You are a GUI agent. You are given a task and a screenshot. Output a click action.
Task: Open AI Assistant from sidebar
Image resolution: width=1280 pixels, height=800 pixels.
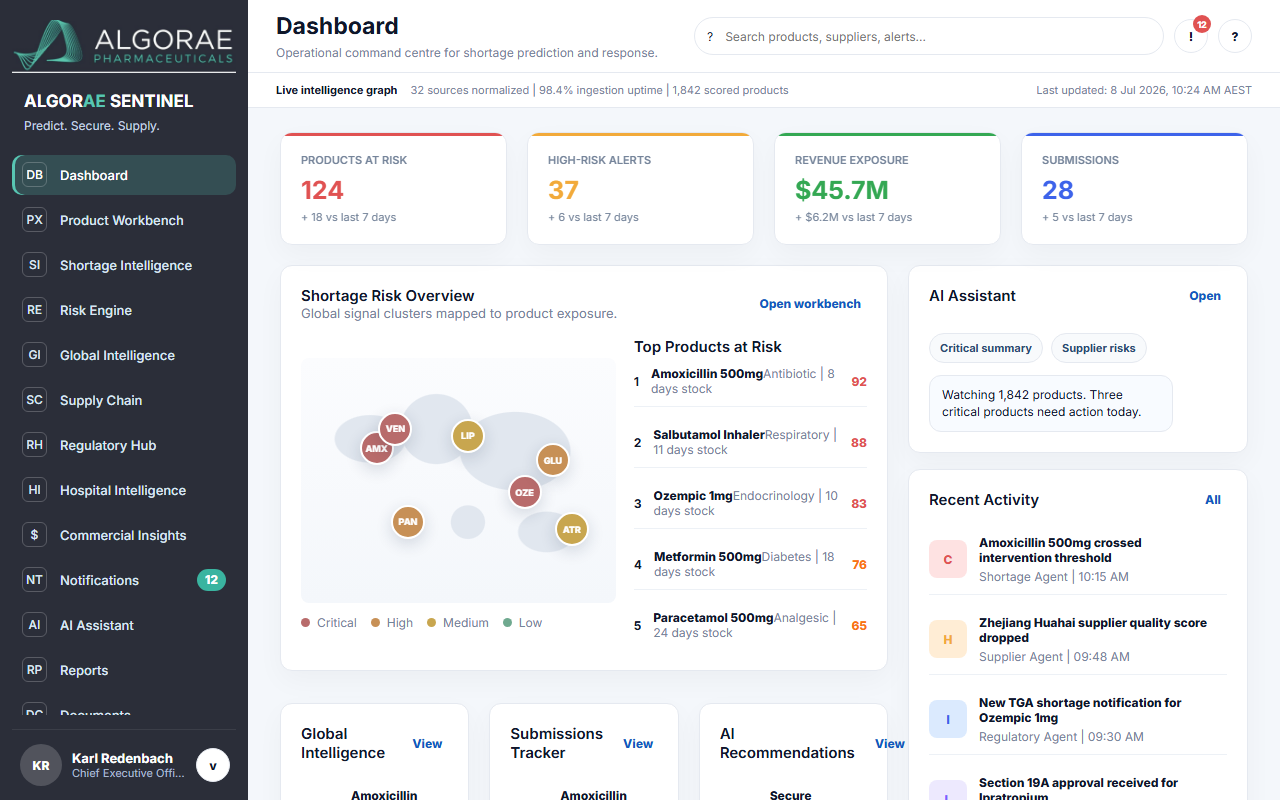pos(124,625)
